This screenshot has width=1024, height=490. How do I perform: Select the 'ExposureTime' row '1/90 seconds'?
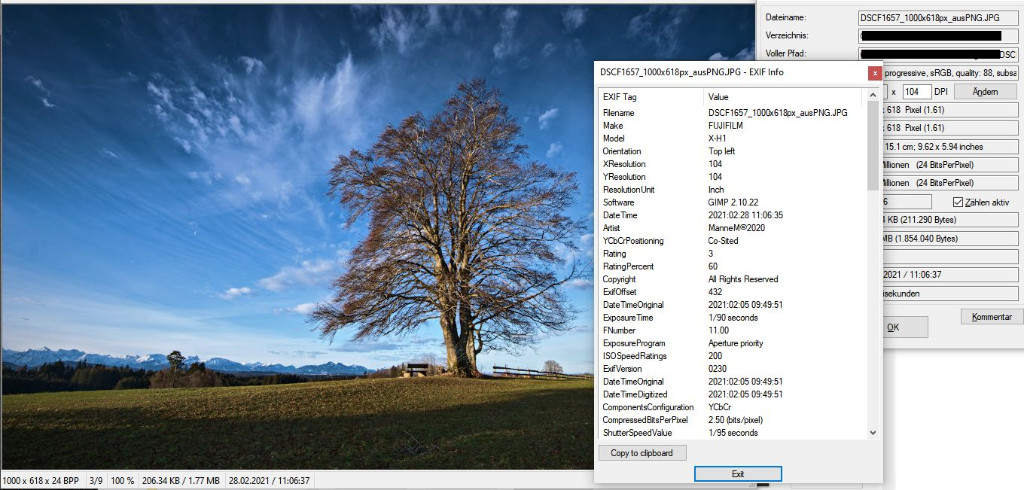tap(733, 318)
